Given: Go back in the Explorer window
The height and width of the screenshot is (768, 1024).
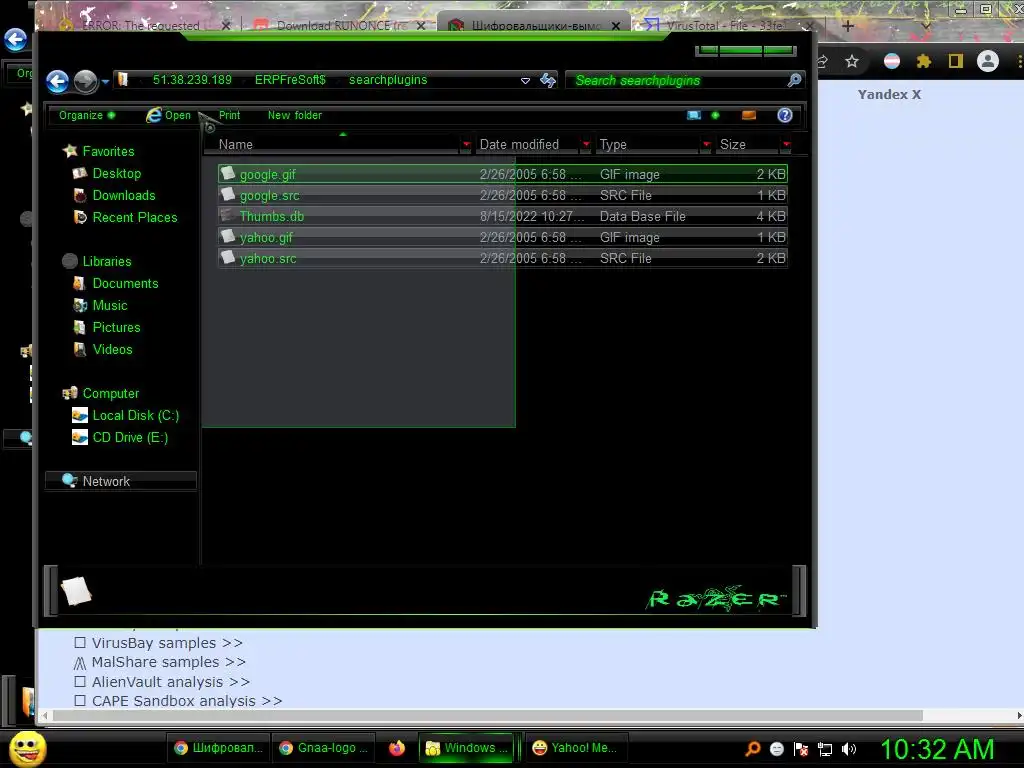Looking at the screenshot, I should click(x=57, y=81).
